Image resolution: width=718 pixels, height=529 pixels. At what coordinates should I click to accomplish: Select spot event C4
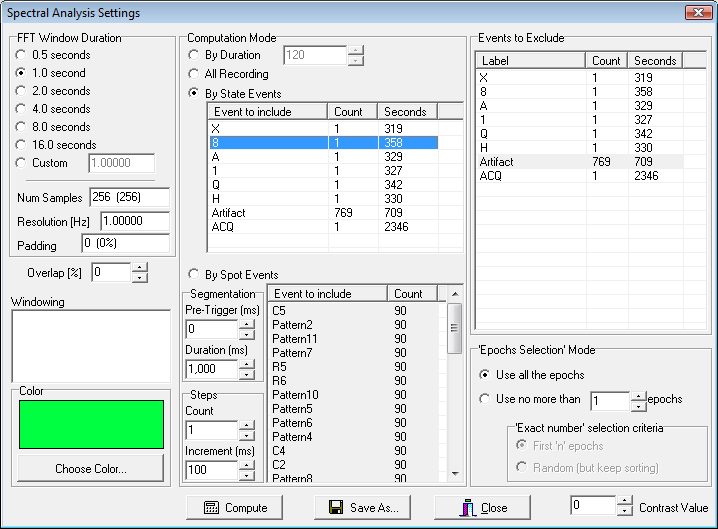(354, 451)
